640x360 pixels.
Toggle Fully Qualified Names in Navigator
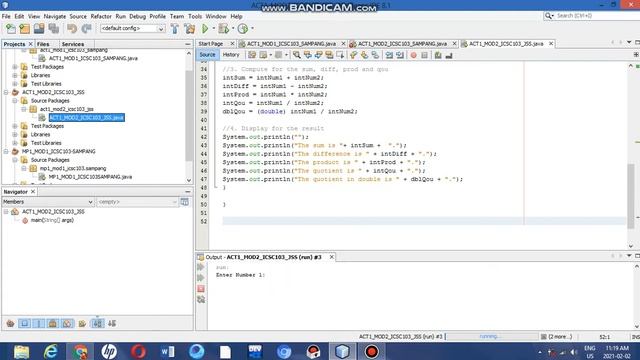pyautogui.click(x=82, y=323)
